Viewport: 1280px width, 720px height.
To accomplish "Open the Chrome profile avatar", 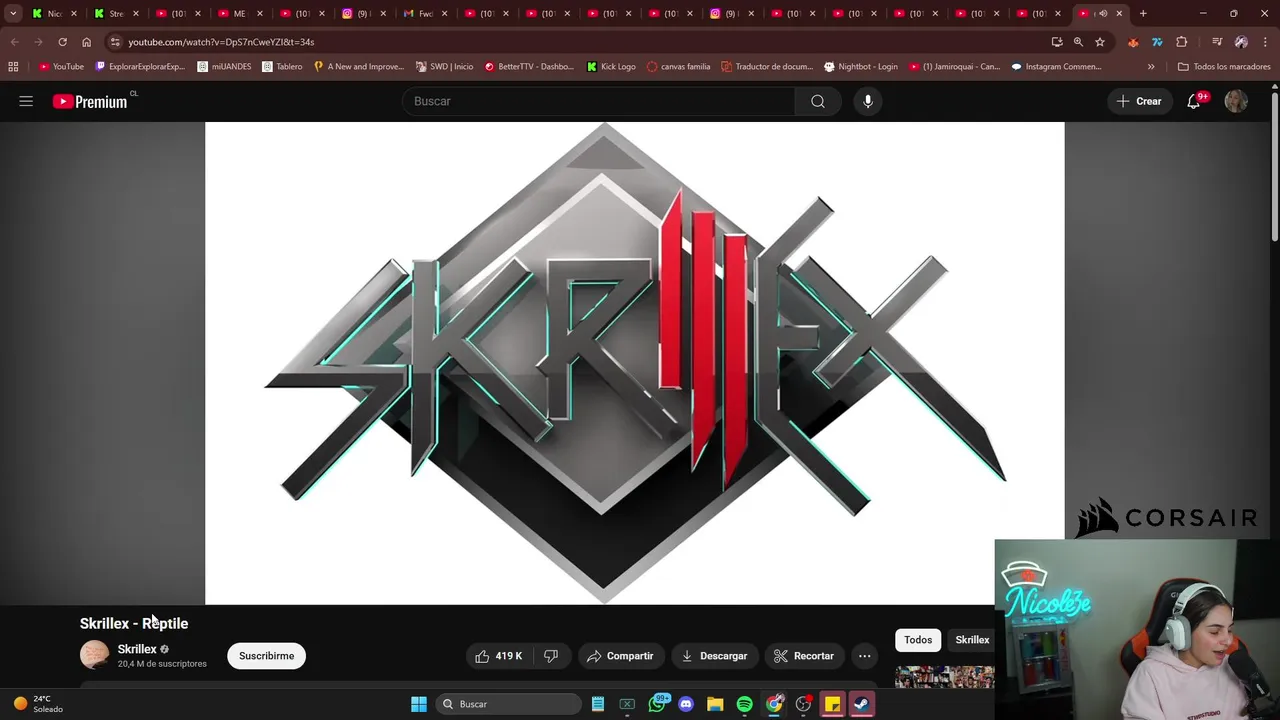I will point(1241,42).
